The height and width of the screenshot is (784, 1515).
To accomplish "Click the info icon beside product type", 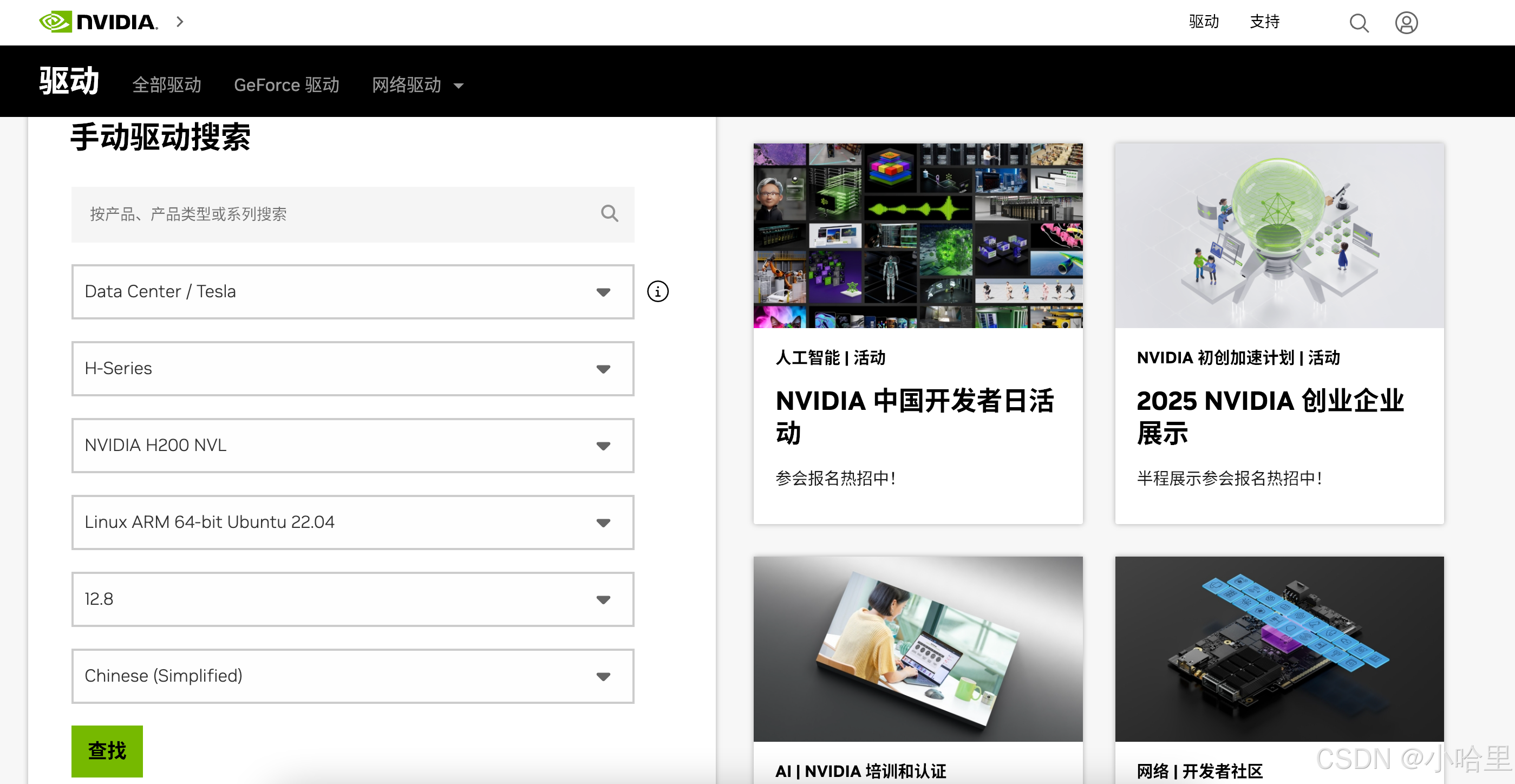I will pos(657,292).
